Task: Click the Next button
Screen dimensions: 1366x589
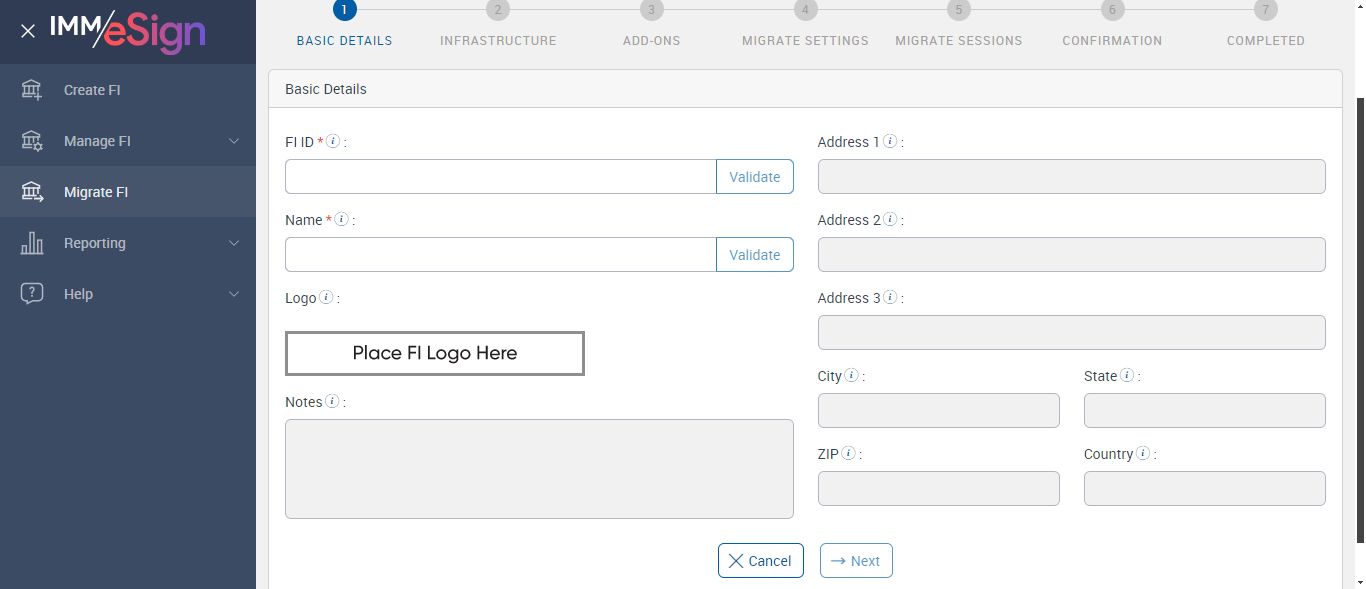Action: pos(856,561)
